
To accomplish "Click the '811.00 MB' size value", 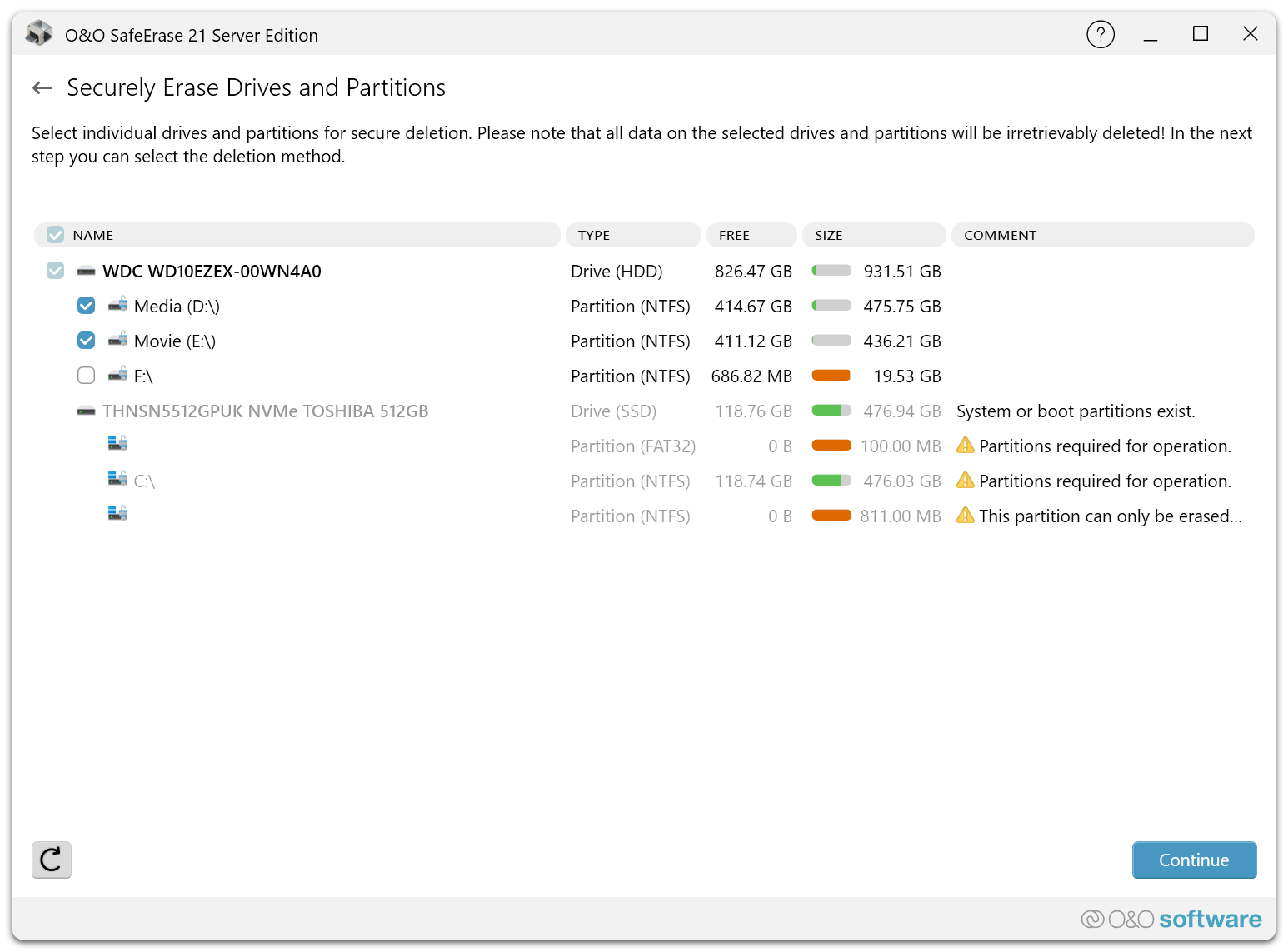I will click(x=901, y=516).
